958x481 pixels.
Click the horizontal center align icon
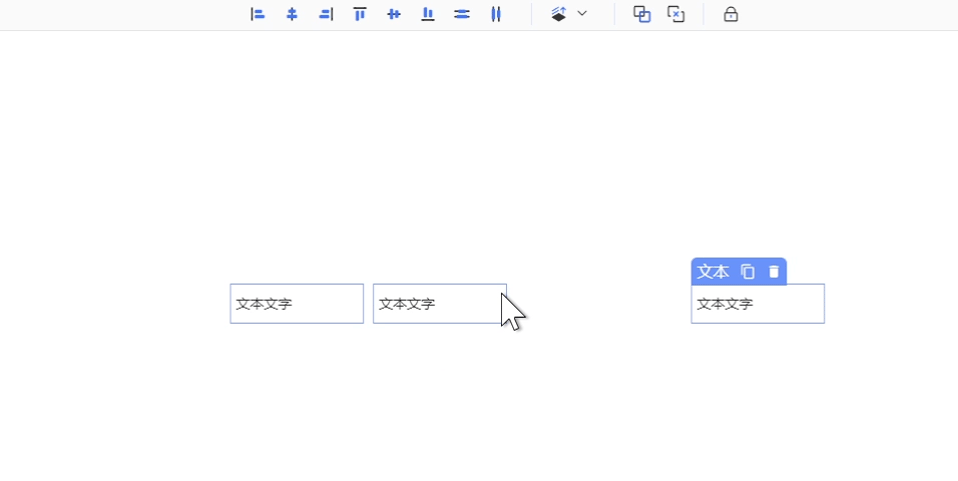point(292,14)
